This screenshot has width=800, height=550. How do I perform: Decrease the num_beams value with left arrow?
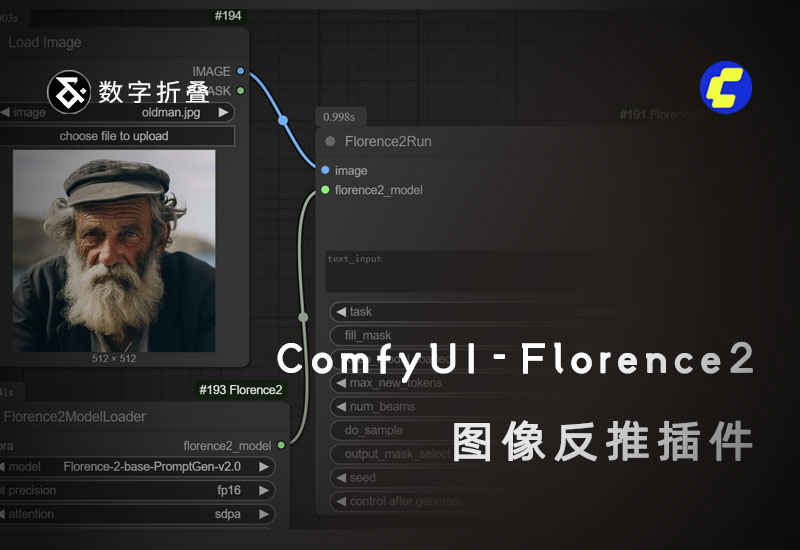[x=341, y=407]
